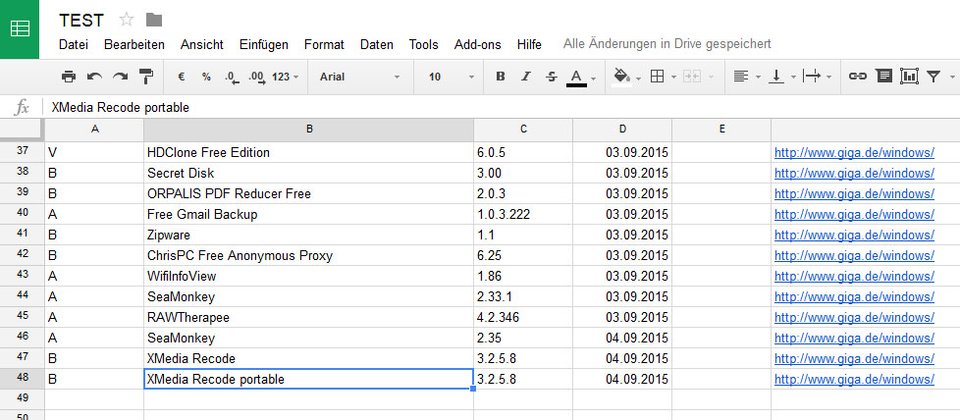Select column D header
The image size is (960, 420).
[x=622, y=129]
